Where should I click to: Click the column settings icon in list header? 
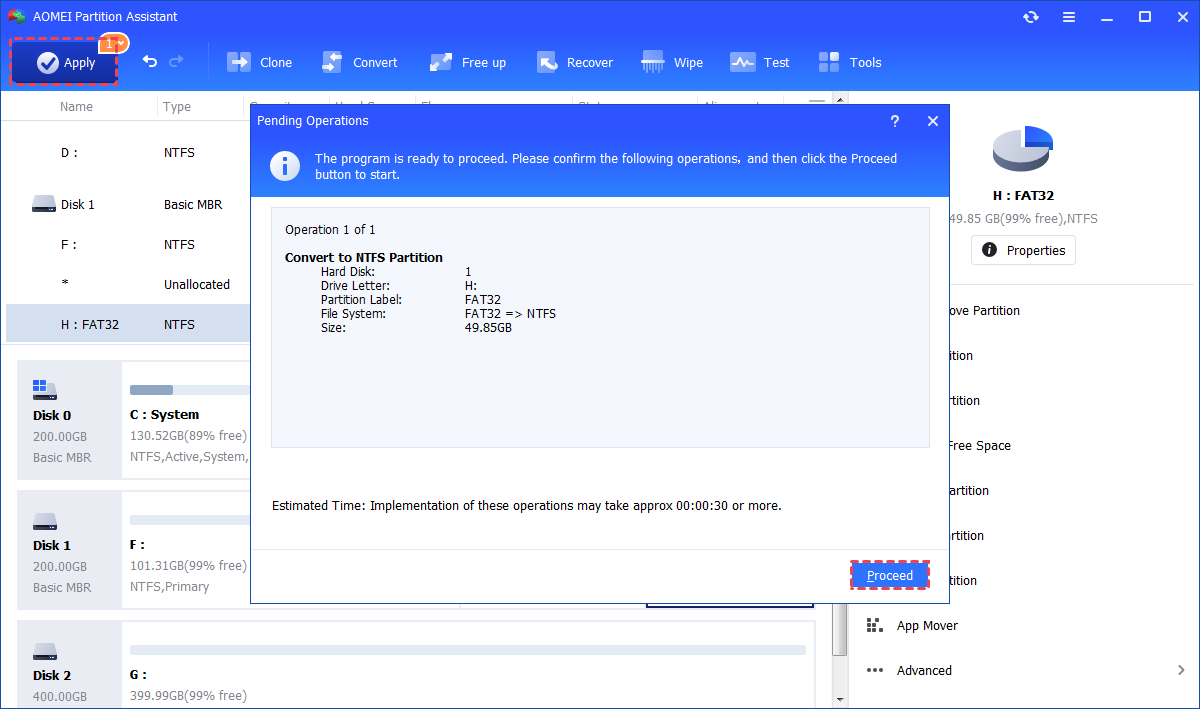pyautogui.click(x=817, y=103)
